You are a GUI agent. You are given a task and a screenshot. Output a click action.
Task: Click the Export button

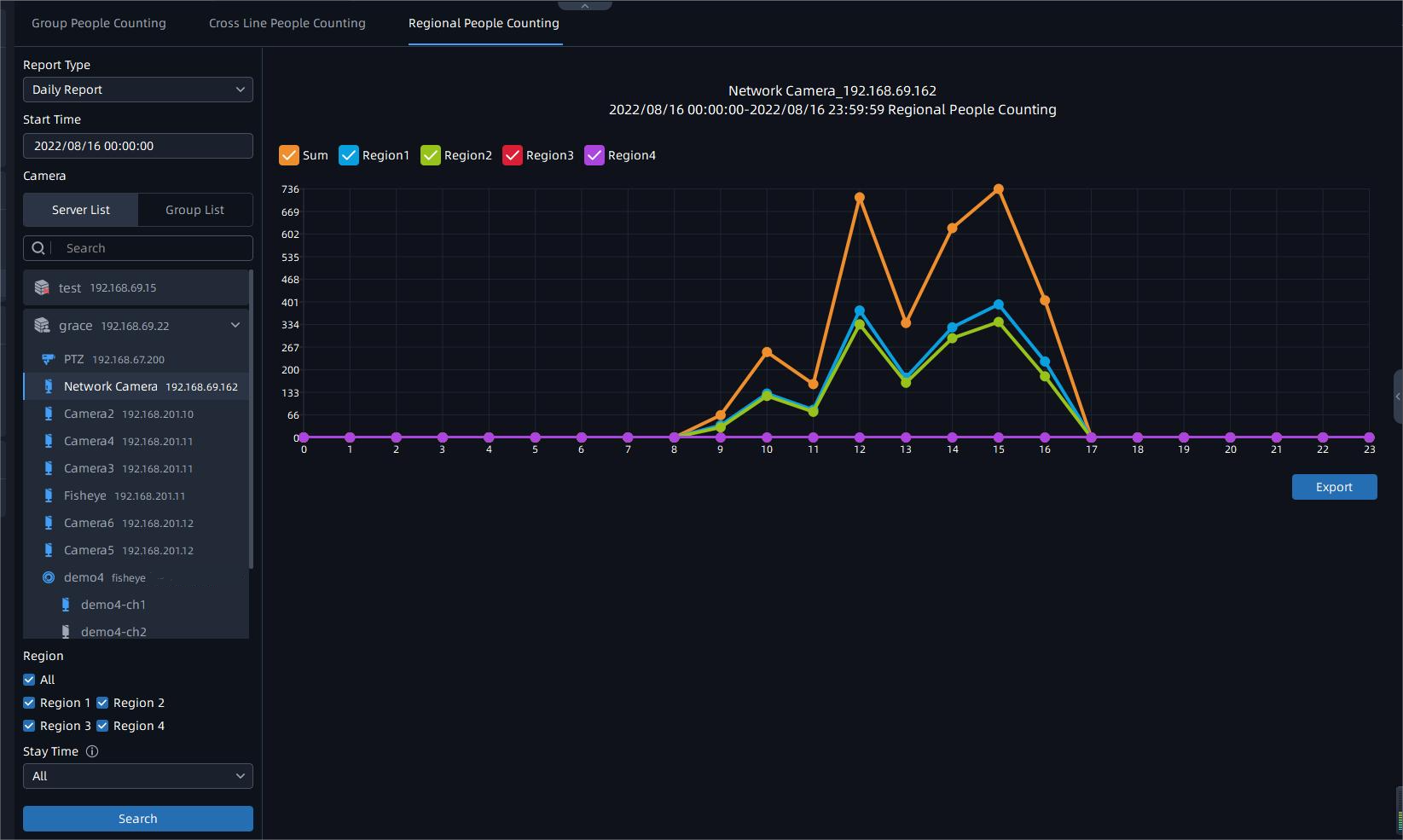pos(1333,487)
